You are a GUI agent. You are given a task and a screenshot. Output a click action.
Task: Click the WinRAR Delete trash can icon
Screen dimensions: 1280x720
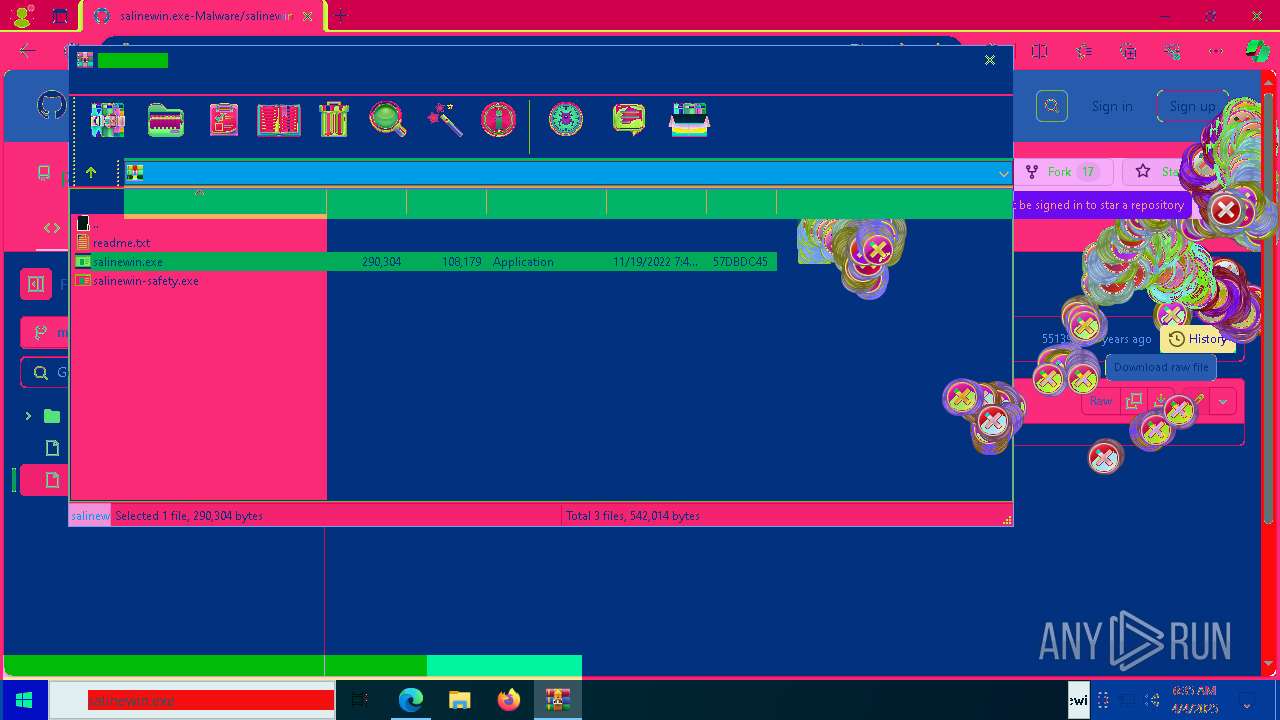tap(334, 120)
